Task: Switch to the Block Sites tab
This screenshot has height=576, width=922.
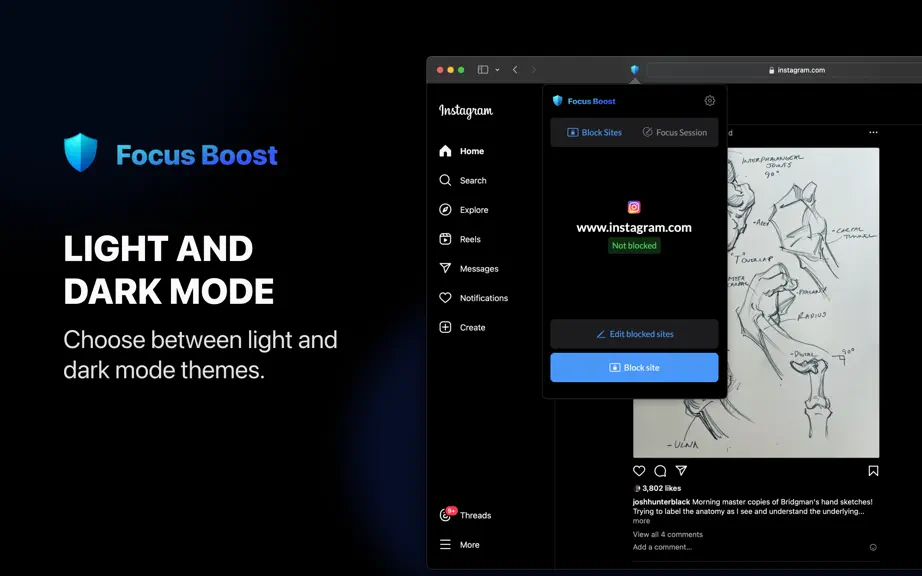Action: point(594,132)
